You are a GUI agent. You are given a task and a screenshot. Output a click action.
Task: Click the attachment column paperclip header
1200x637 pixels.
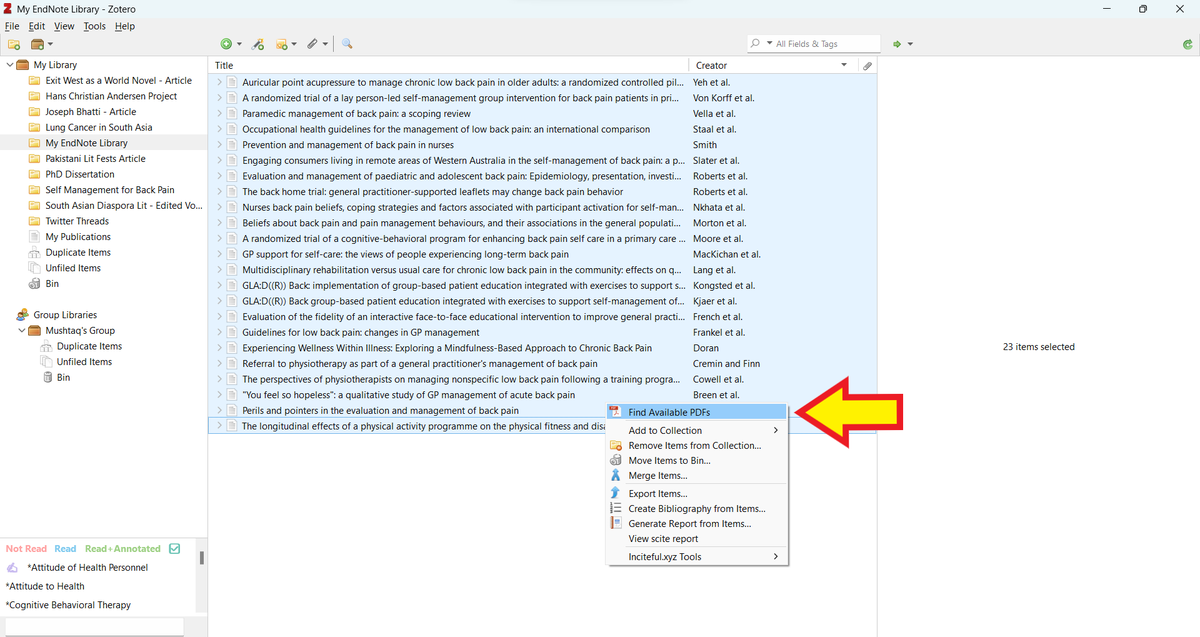(x=868, y=65)
